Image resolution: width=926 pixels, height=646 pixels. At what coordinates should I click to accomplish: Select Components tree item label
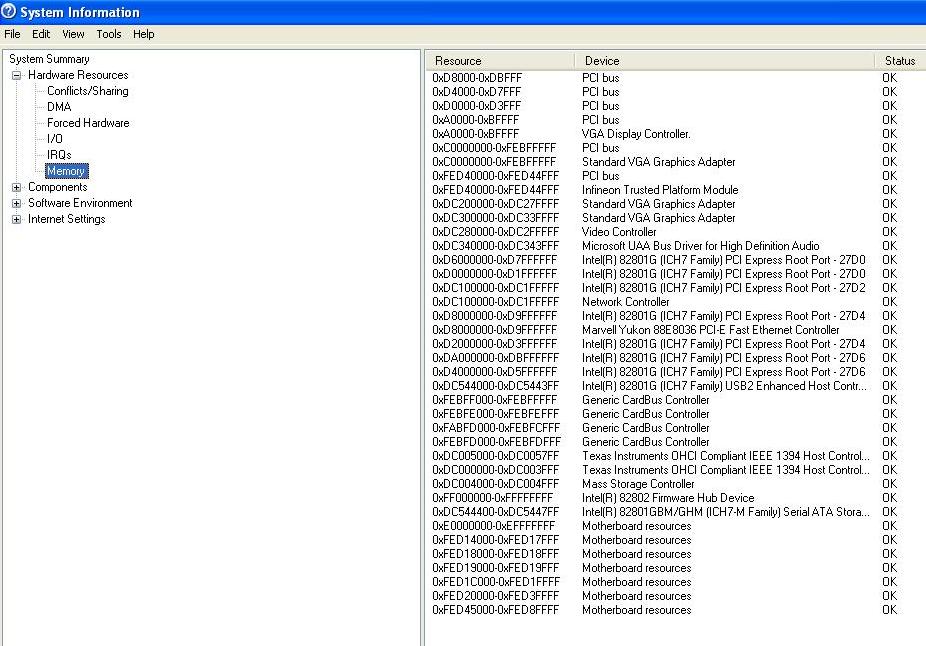pos(58,187)
